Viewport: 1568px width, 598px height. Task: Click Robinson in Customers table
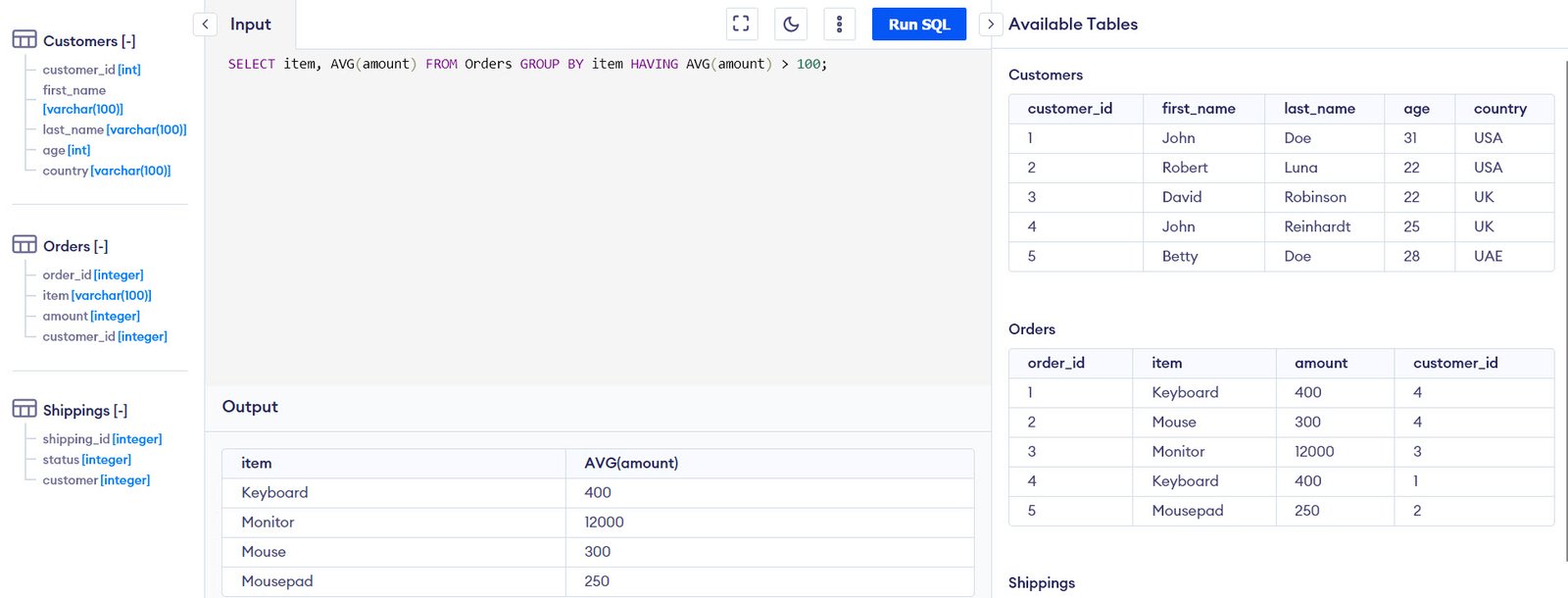coord(1315,197)
